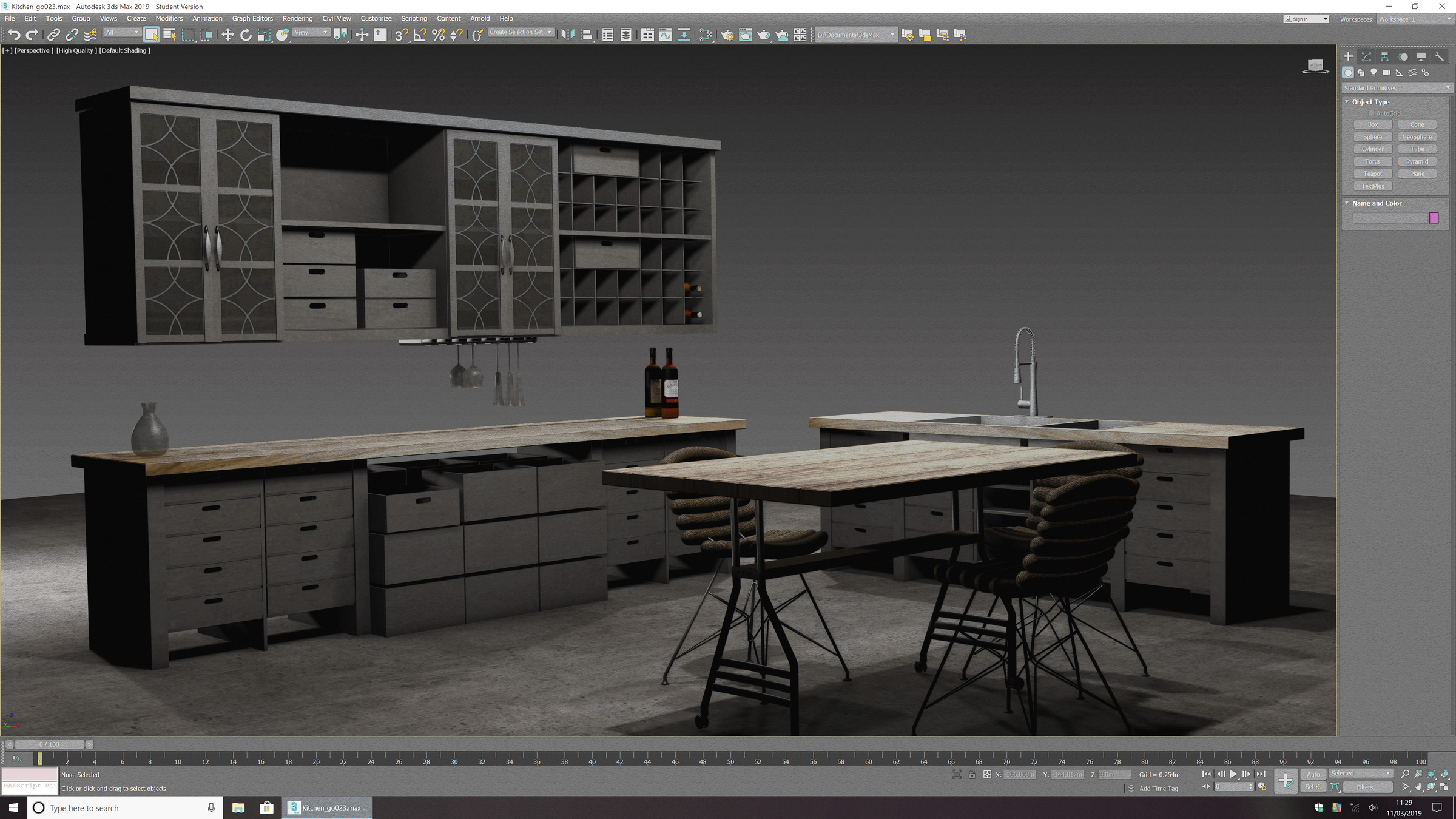
Task: Open the Workspaces dropdown
Action: point(1414,19)
